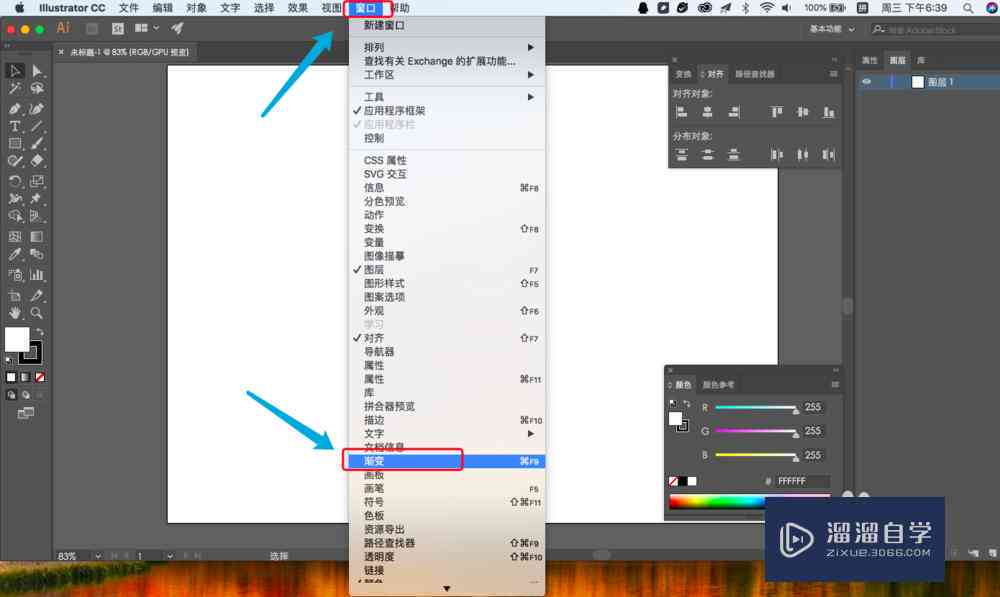Click vertical distribute top icon in Align panel
Image resolution: width=1000 pixels, height=597 pixels.
tap(681, 155)
